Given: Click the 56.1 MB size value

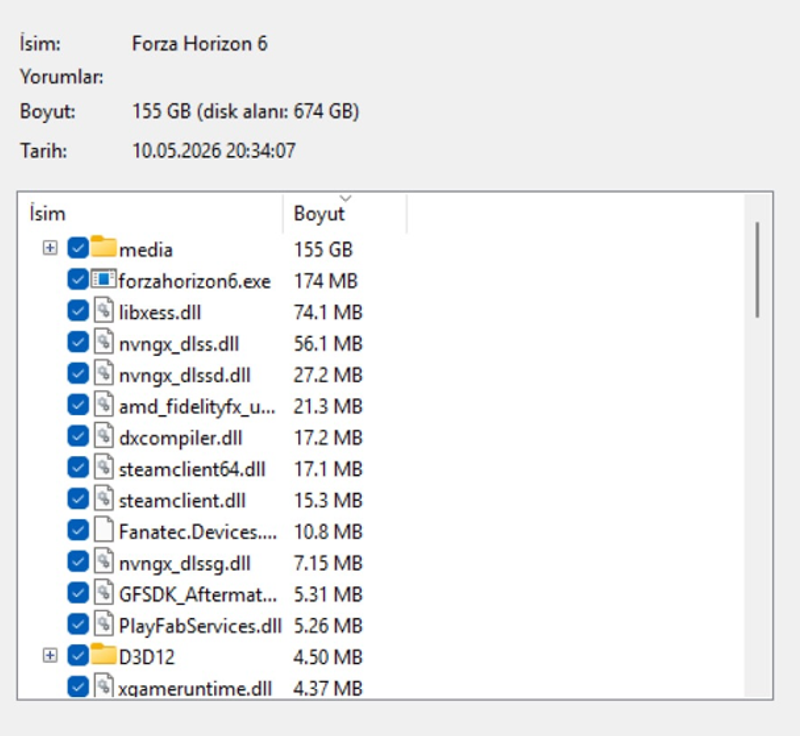Looking at the screenshot, I should click(x=328, y=344).
